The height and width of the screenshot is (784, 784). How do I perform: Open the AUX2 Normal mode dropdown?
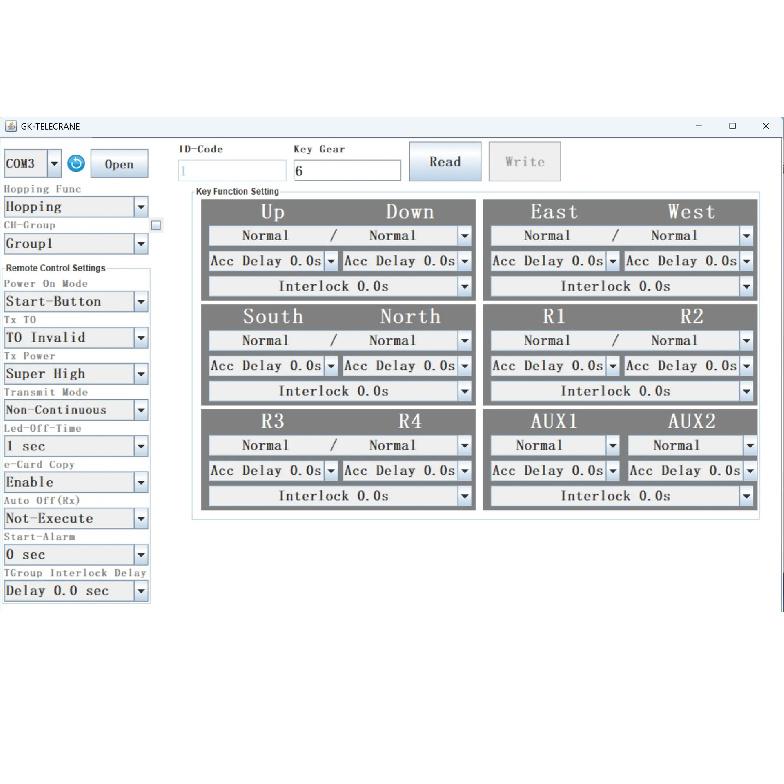[692, 446]
